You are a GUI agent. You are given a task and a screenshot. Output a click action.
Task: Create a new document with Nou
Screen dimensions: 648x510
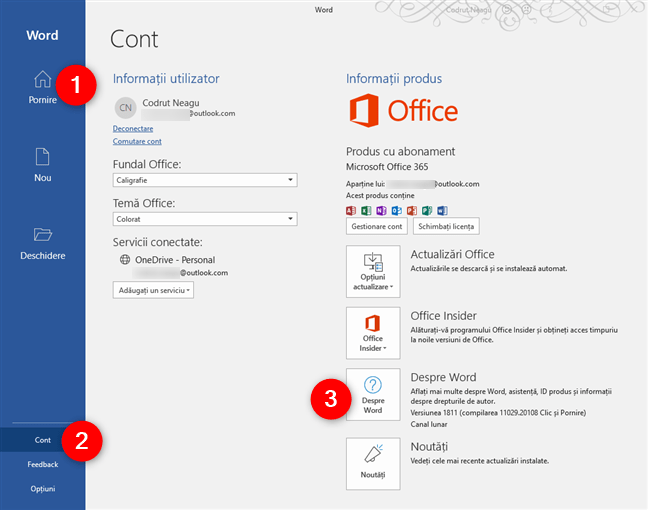pyautogui.click(x=43, y=165)
